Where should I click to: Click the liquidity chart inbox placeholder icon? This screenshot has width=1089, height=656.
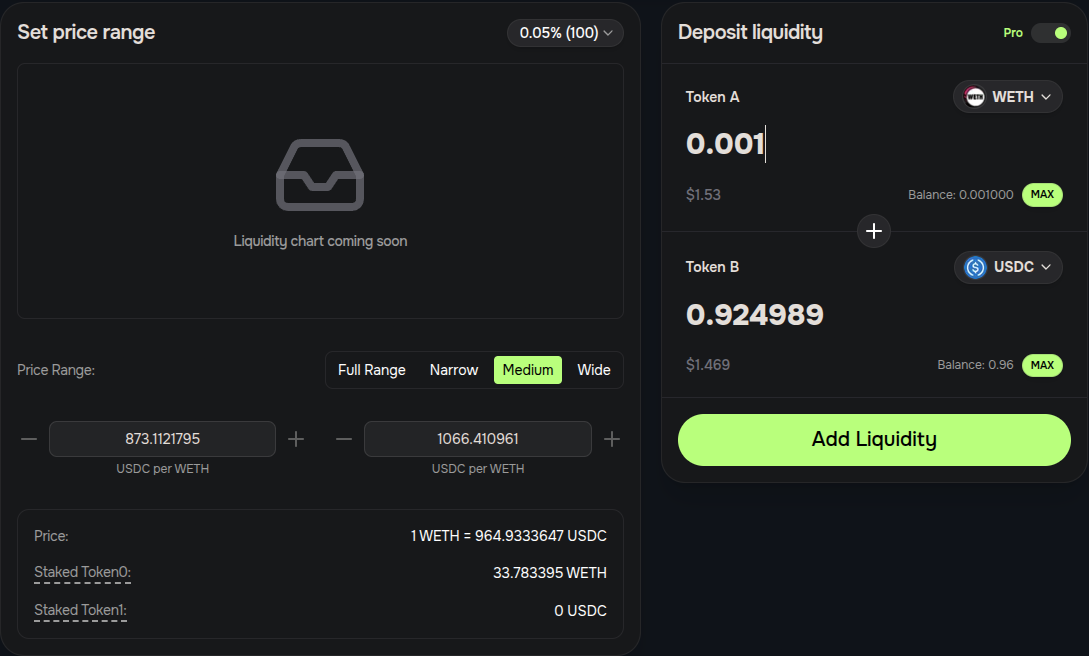click(x=320, y=175)
